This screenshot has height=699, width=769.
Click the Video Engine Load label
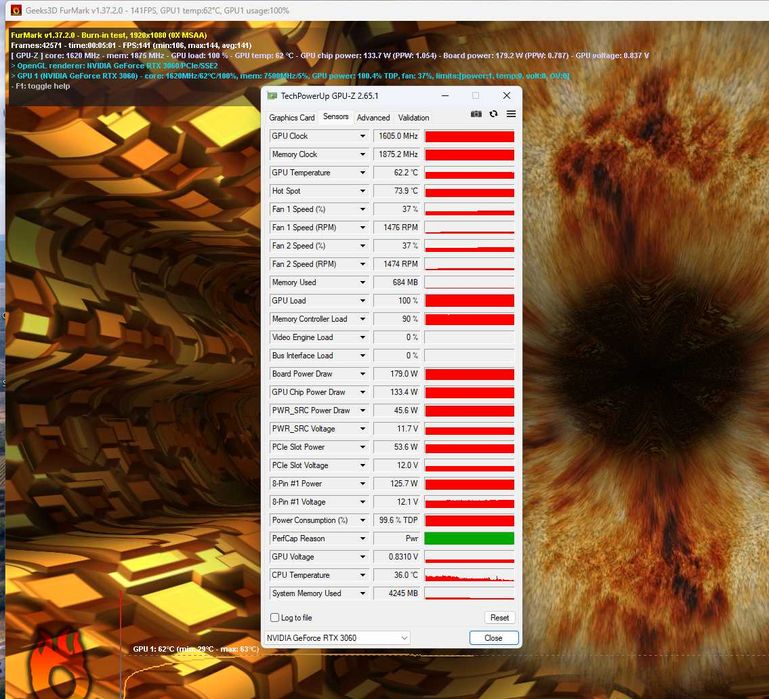click(x=303, y=337)
